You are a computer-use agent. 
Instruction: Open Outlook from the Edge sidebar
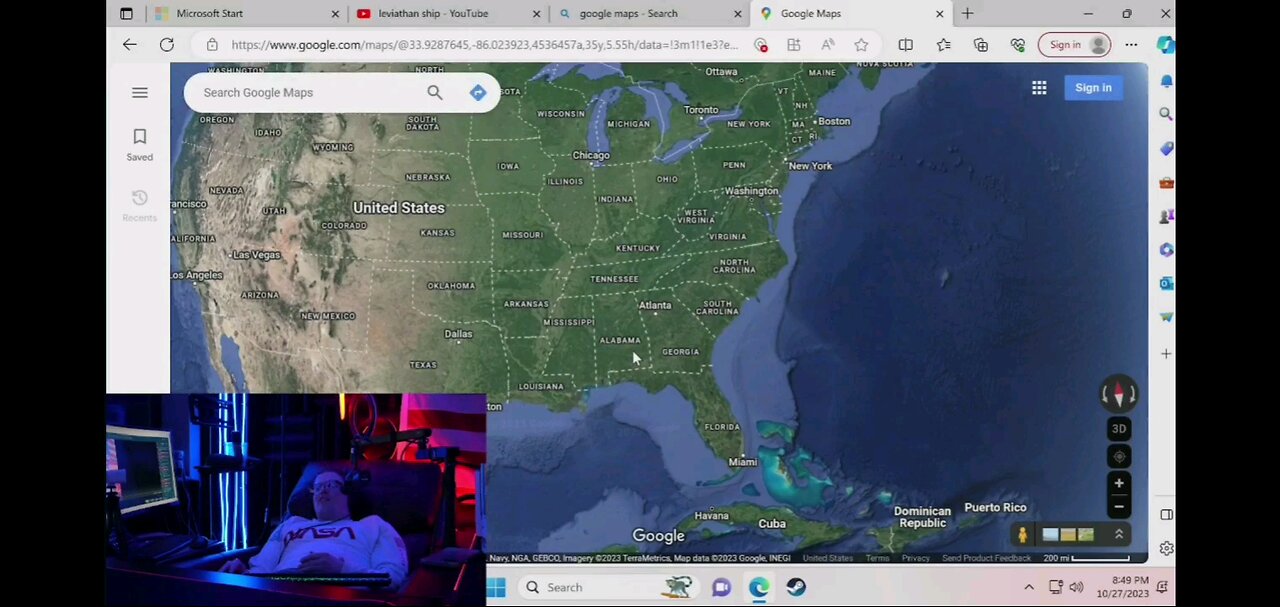[1166, 284]
